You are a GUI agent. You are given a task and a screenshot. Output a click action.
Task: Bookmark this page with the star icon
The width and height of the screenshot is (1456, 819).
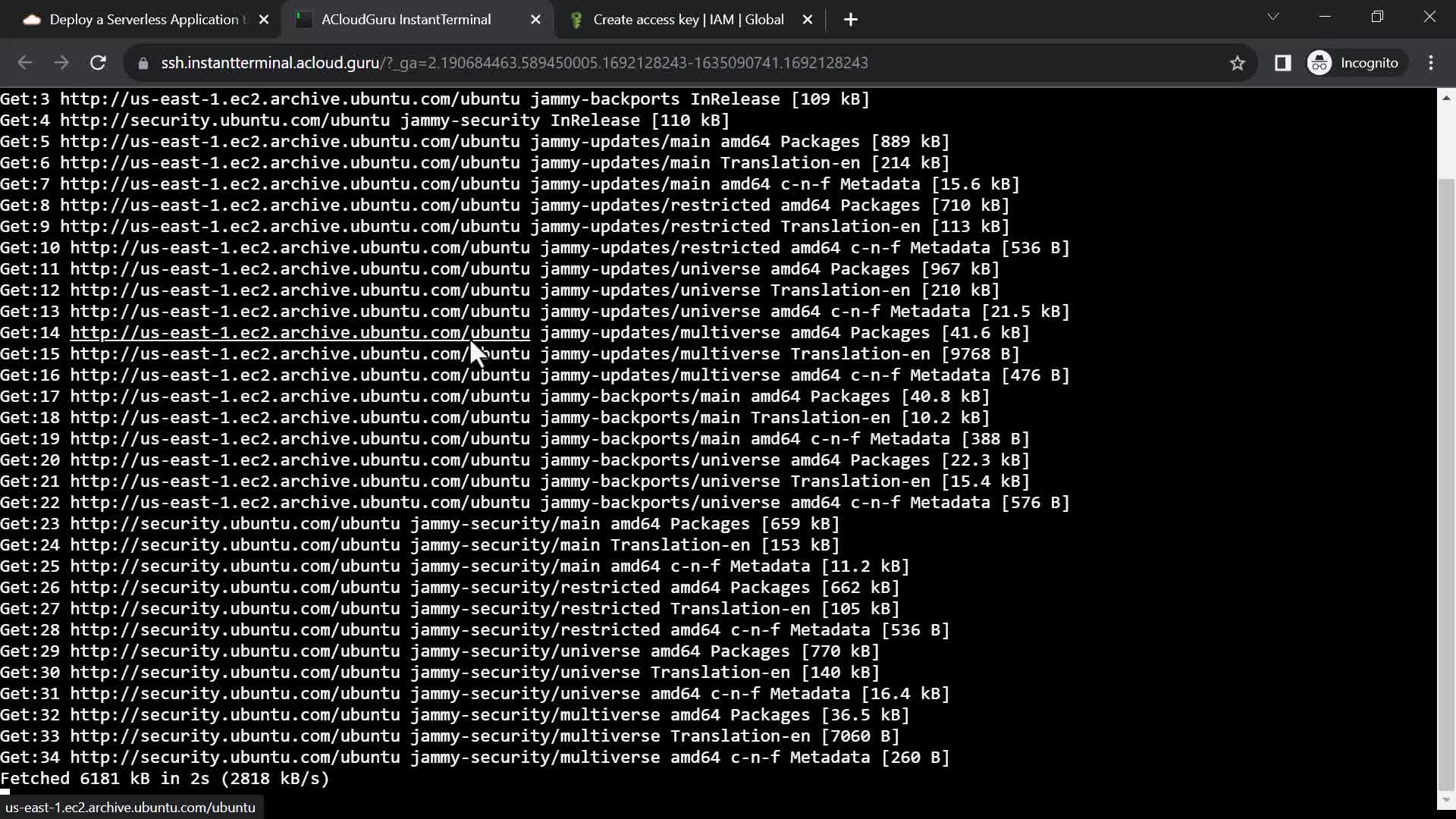tap(1238, 63)
